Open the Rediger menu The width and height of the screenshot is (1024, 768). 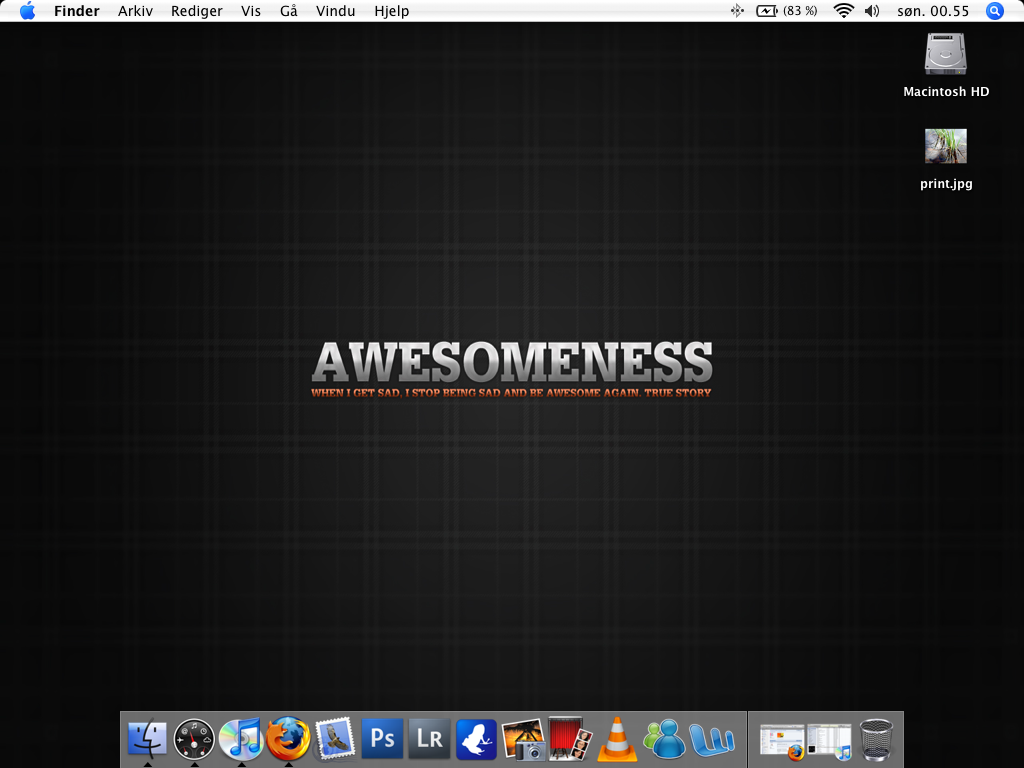(x=197, y=11)
